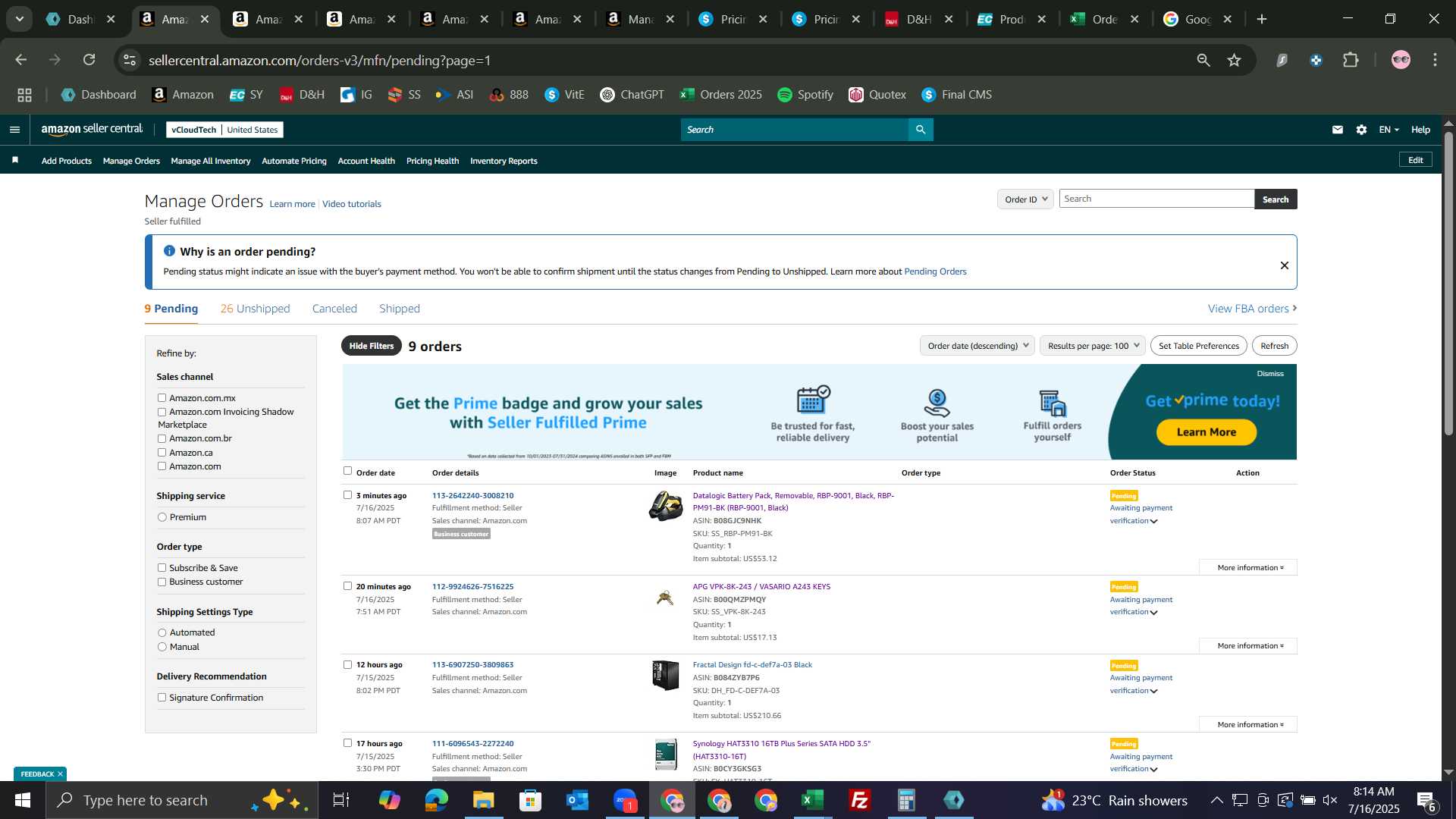Open Automate Pricing menu item
The width and height of the screenshot is (1456, 819).
pos(294,161)
